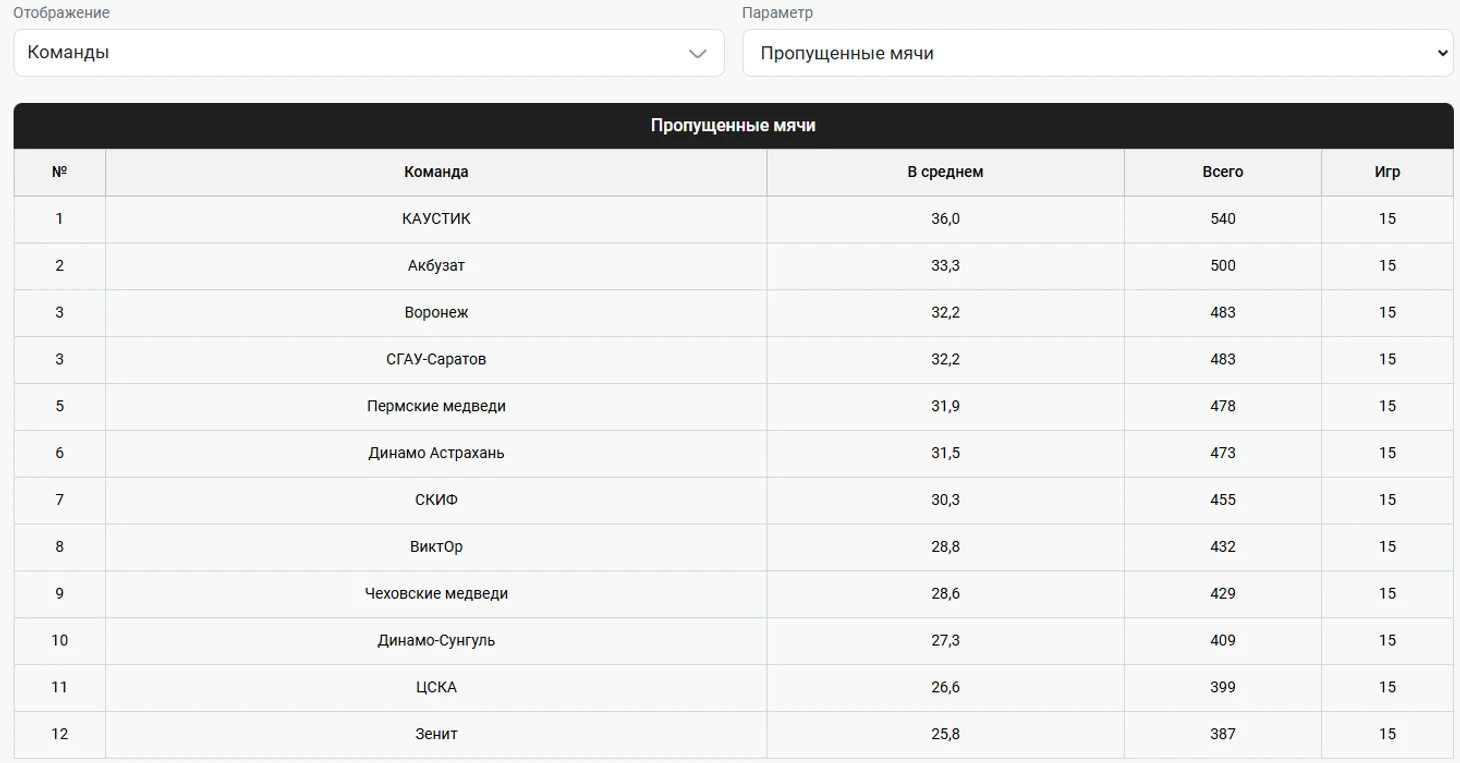Select team ЦСКА in the table
This screenshot has width=1460, height=763.
point(436,687)
